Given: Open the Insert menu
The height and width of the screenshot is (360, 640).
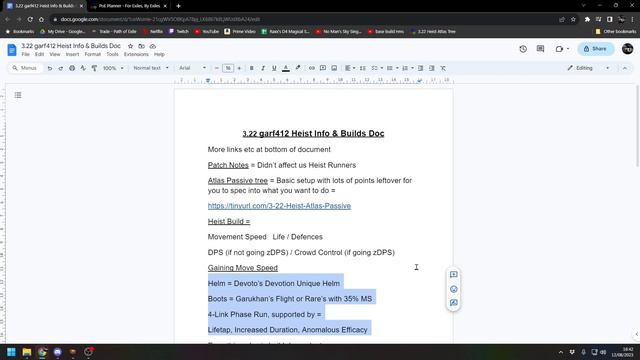Looking at the screenshot, I should coord(72,54).
